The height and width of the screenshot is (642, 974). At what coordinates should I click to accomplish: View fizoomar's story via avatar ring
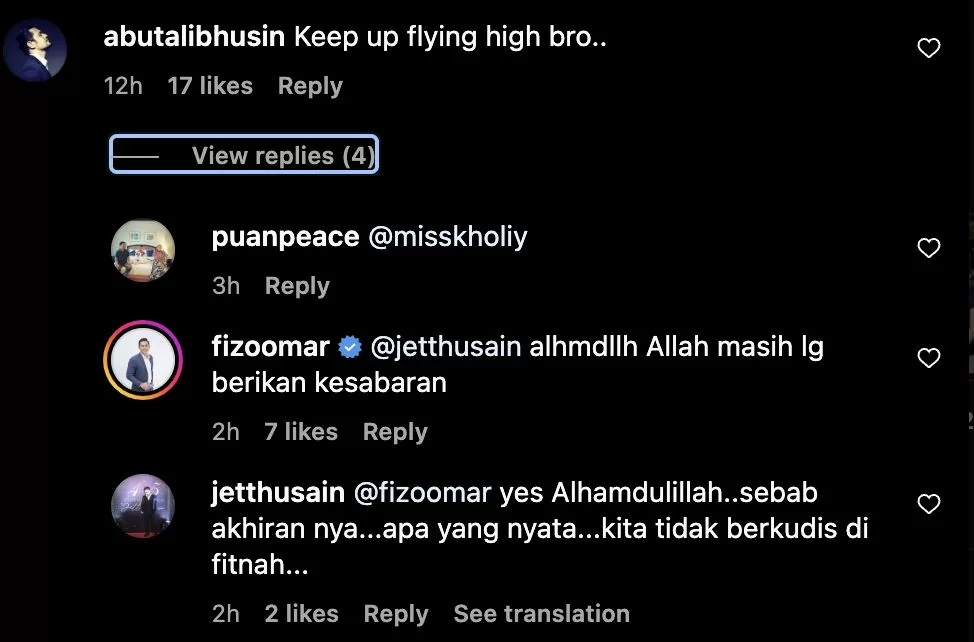coord(143,360)
